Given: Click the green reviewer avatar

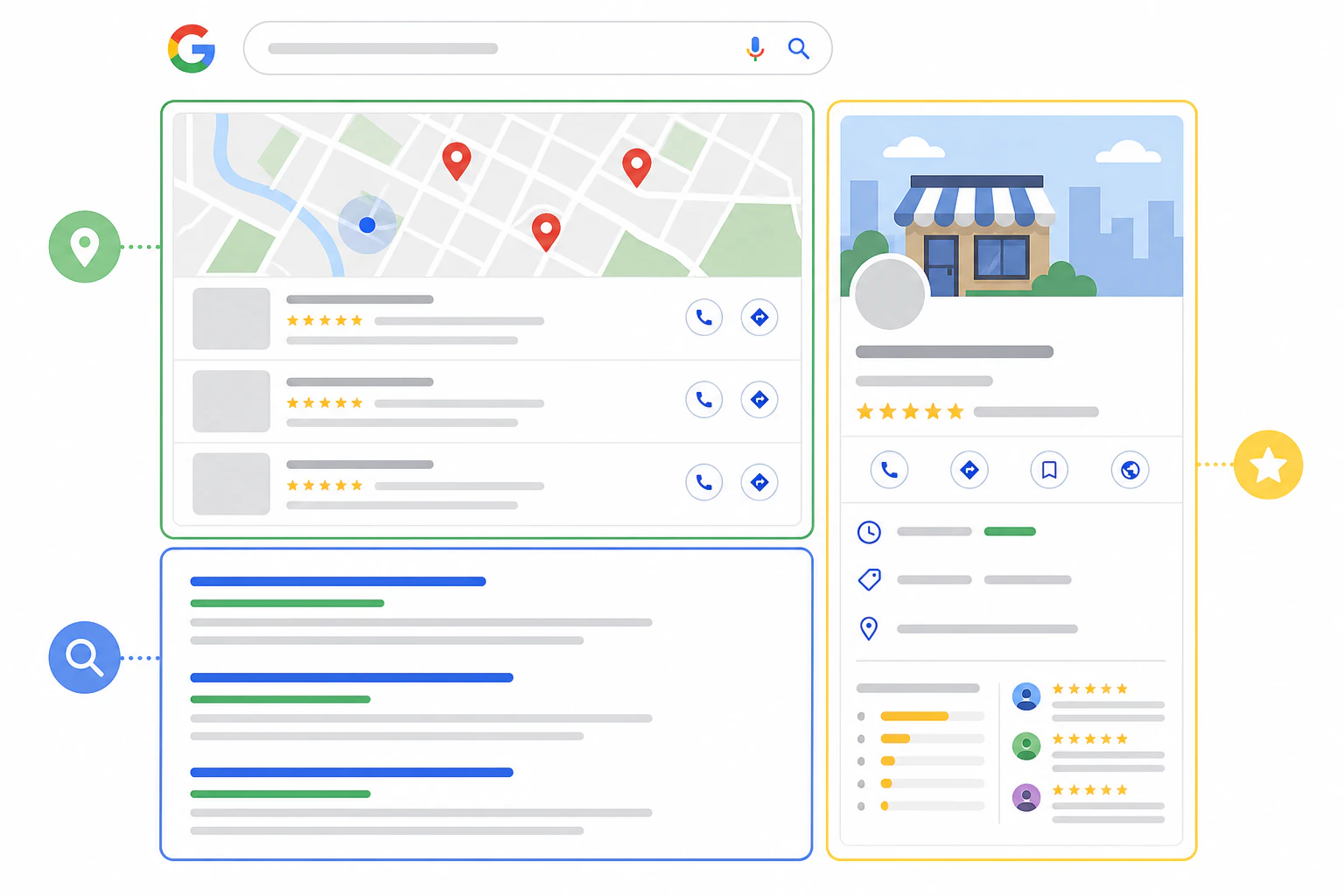Looking at the screenshot, I should point(1026,746).
